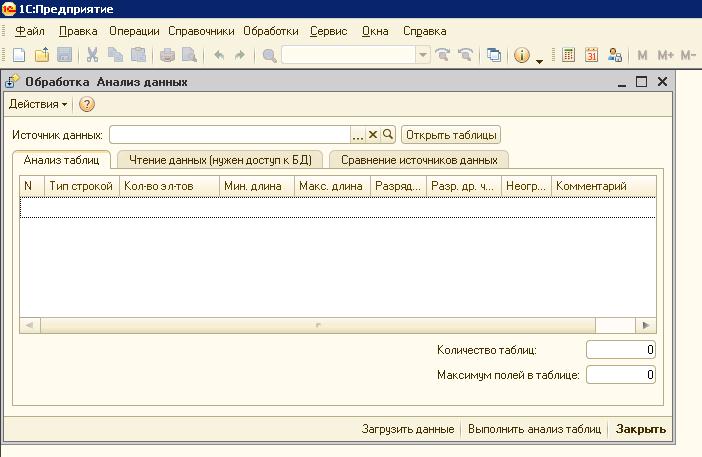Viewport: 702px width, 457px height.
Task: Open the calculator from the toolbar
Action: pyautogui.click(x=569, y=56)
